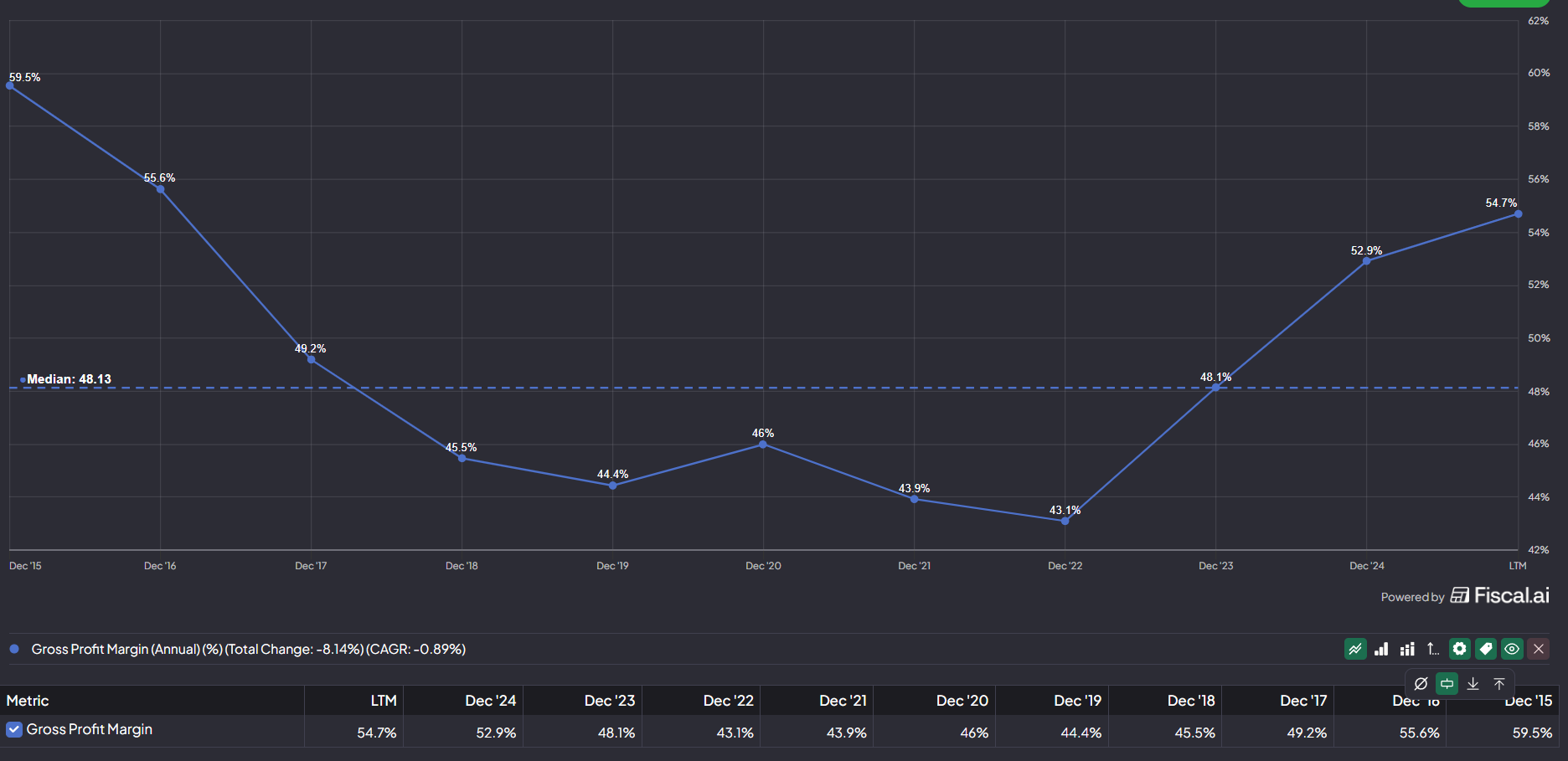This screenshot has width=1568, height=761.
Task: Click the blue series color dot in legend
Action: coord(14,649)
